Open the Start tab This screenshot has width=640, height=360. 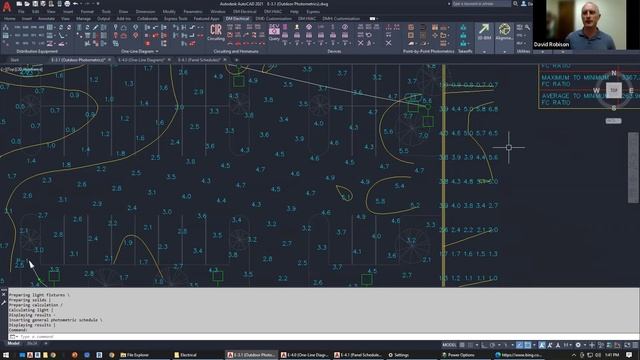tap(15, 60)
